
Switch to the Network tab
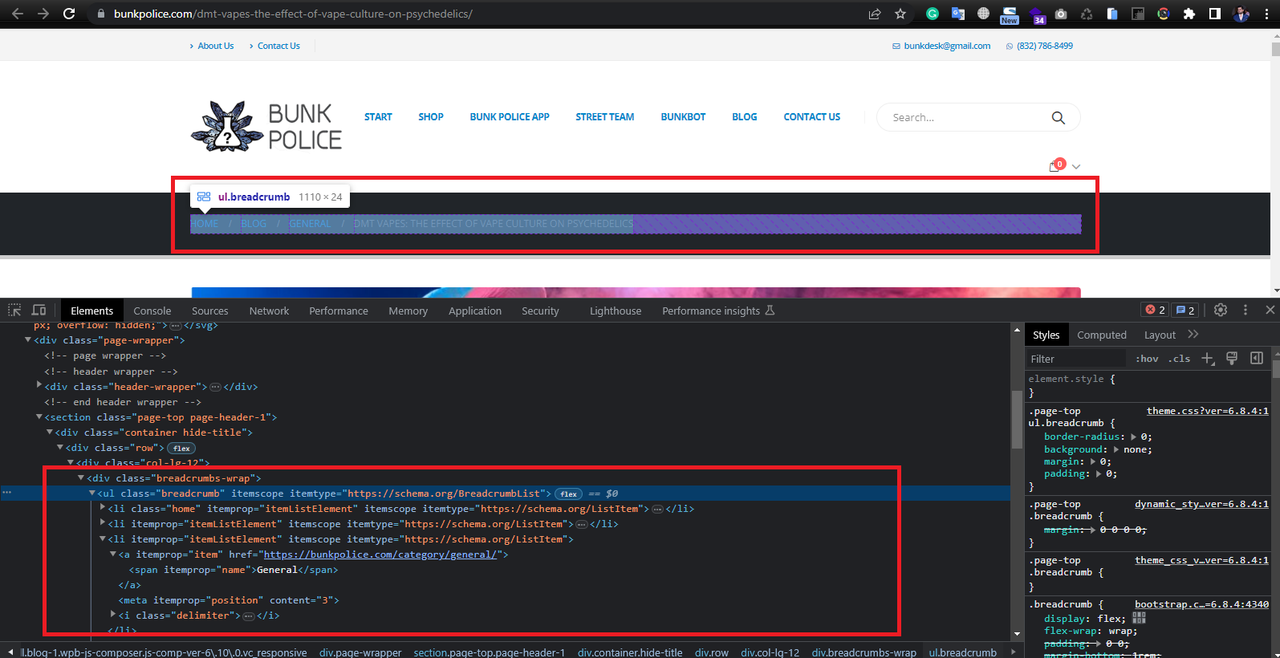point(269,311)
